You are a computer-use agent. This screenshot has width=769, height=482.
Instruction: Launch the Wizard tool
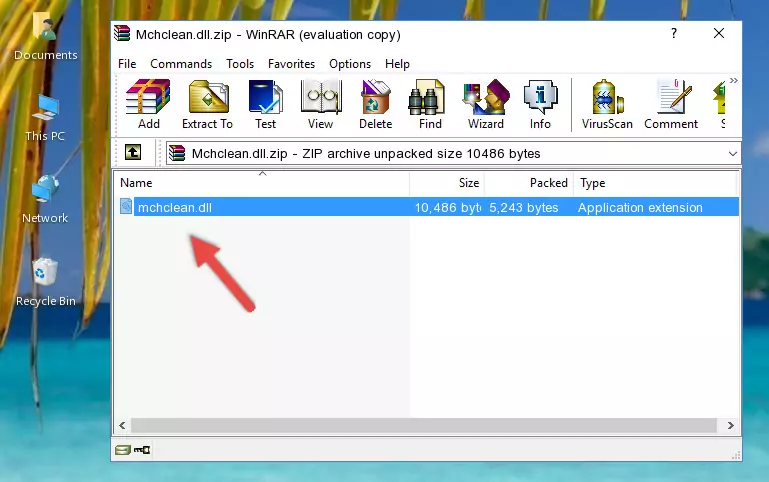tap(486, 104)
